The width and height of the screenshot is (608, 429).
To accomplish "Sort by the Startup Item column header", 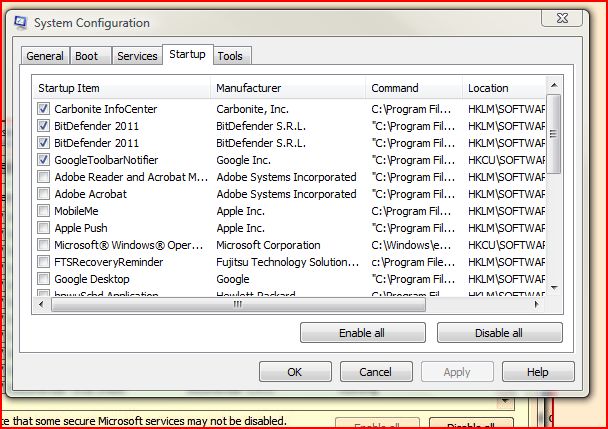I will (x=122, y=88).
